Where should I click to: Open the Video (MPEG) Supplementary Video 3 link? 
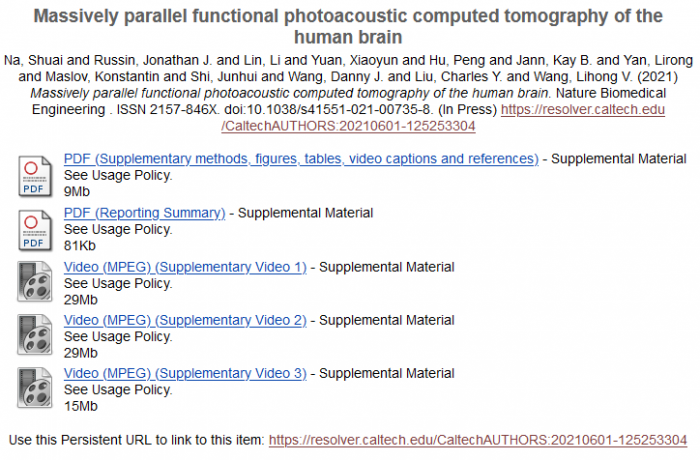coord(185,375)
